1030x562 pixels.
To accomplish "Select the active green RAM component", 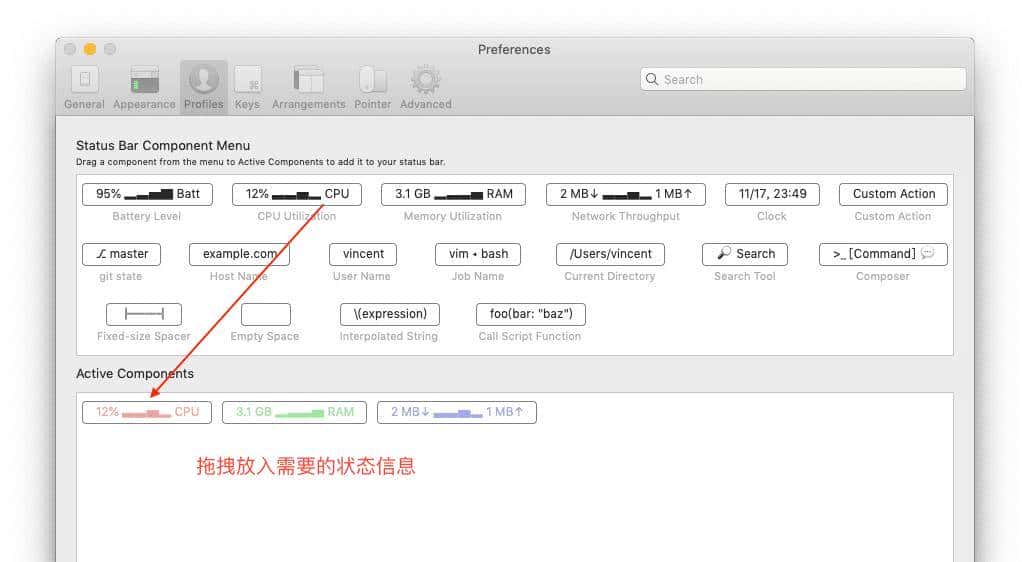I will [x=294, y=412].
